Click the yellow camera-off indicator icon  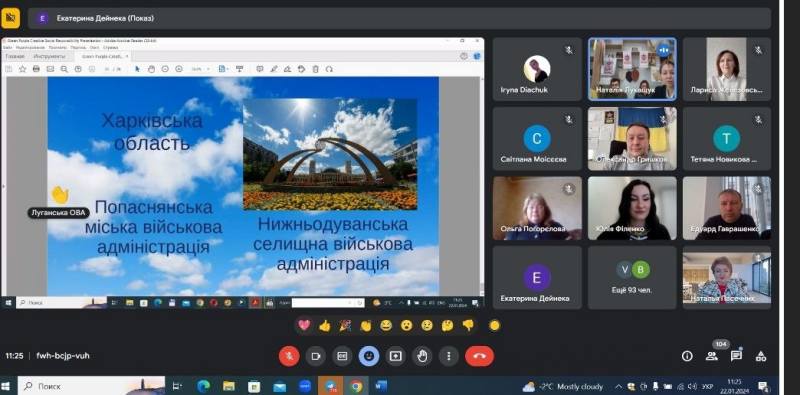pos(10,18)
